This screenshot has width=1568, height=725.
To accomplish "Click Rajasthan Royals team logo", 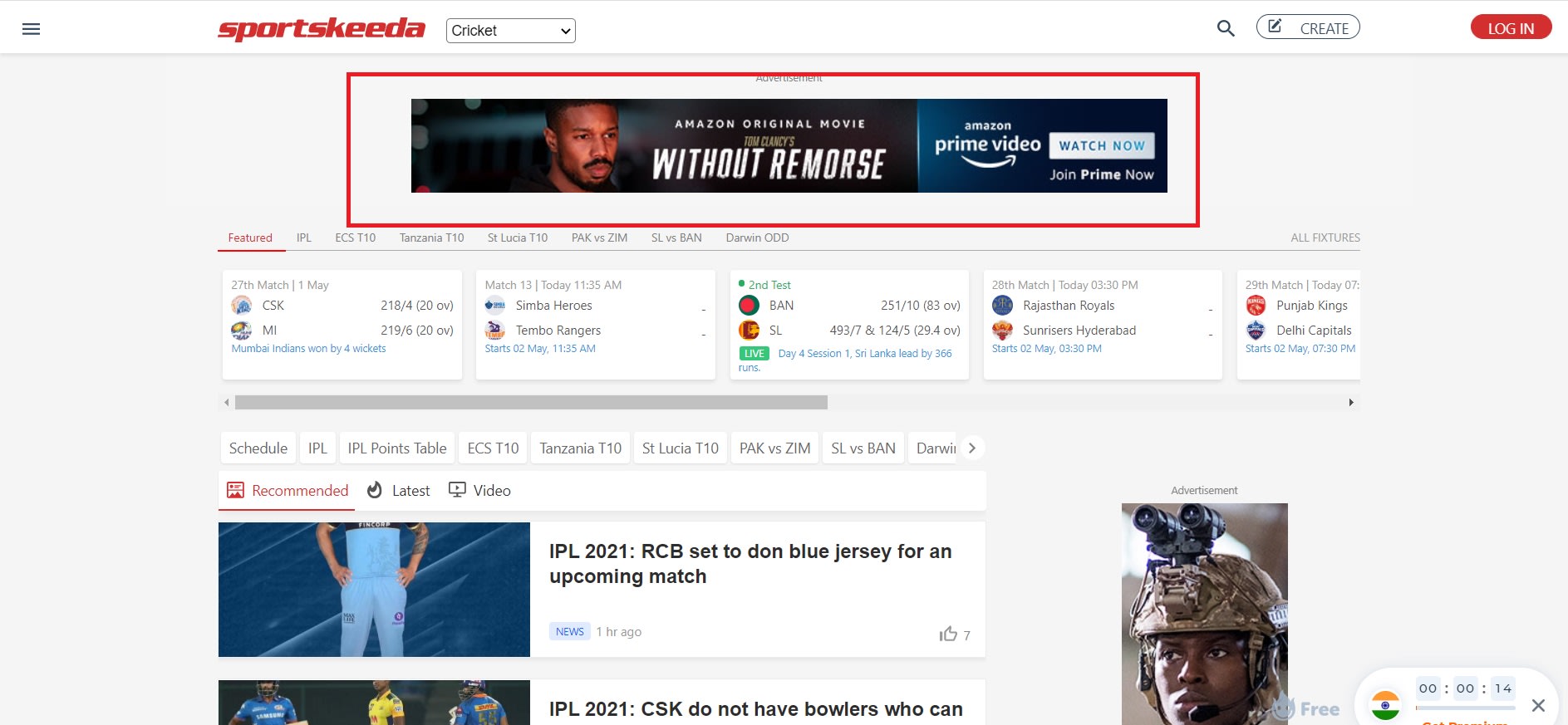I will point(1003,306).
